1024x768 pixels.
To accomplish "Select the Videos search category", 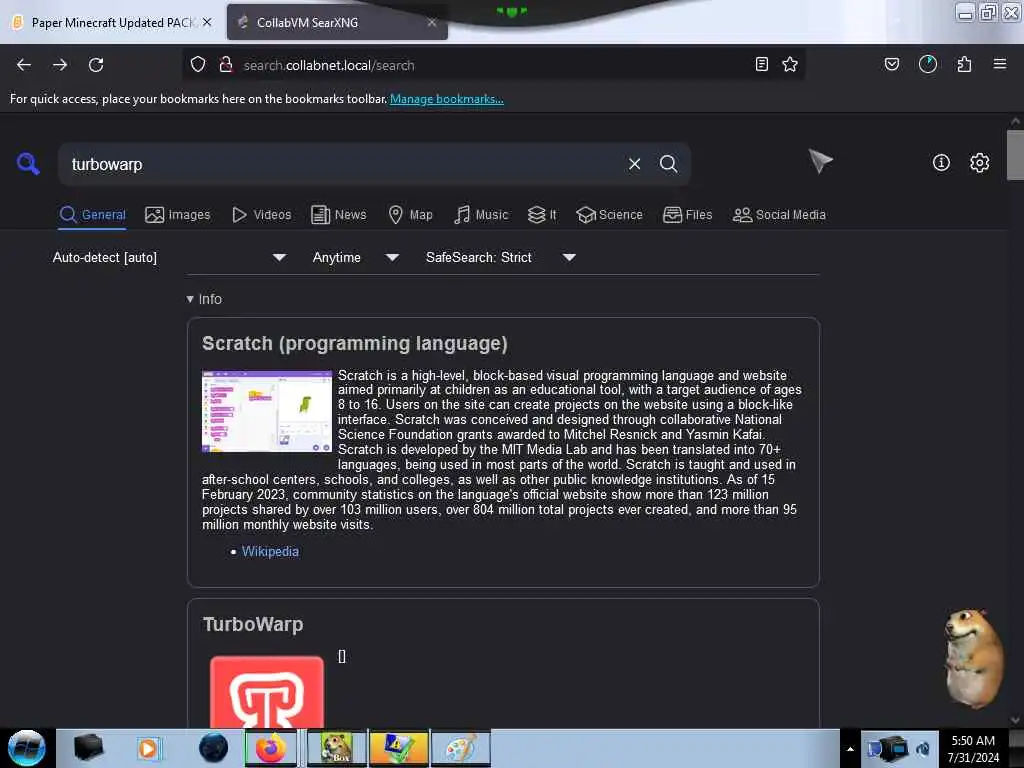I will pyautogui.click(x=261, y=215).
